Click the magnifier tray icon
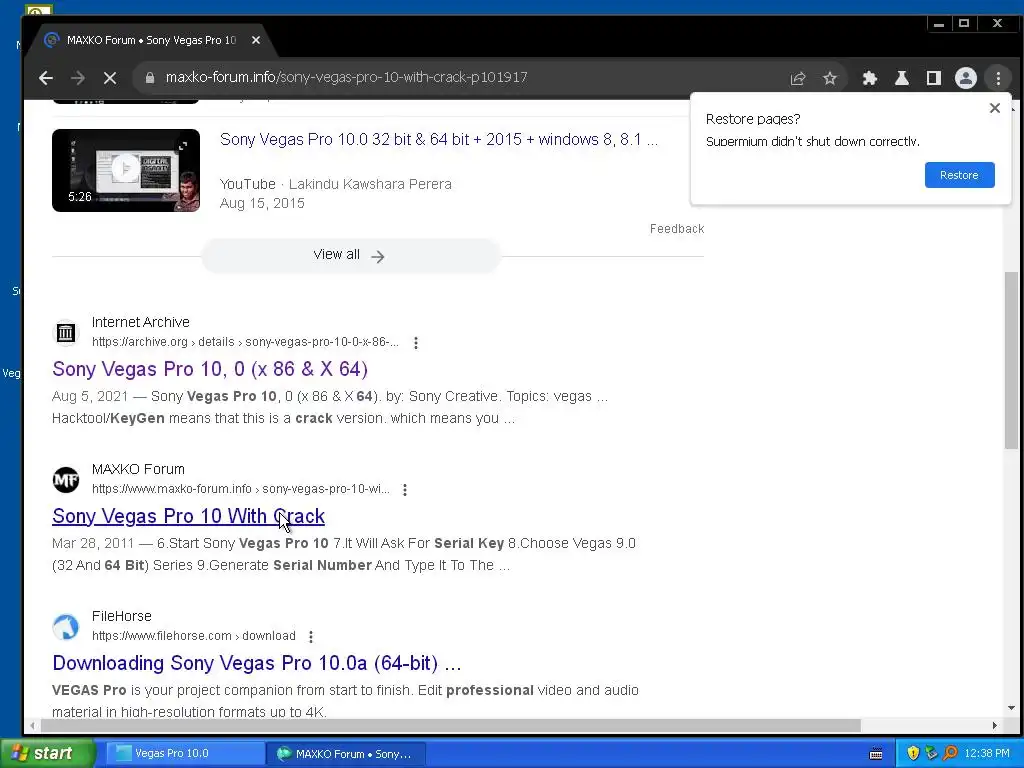 click(950, 754)
